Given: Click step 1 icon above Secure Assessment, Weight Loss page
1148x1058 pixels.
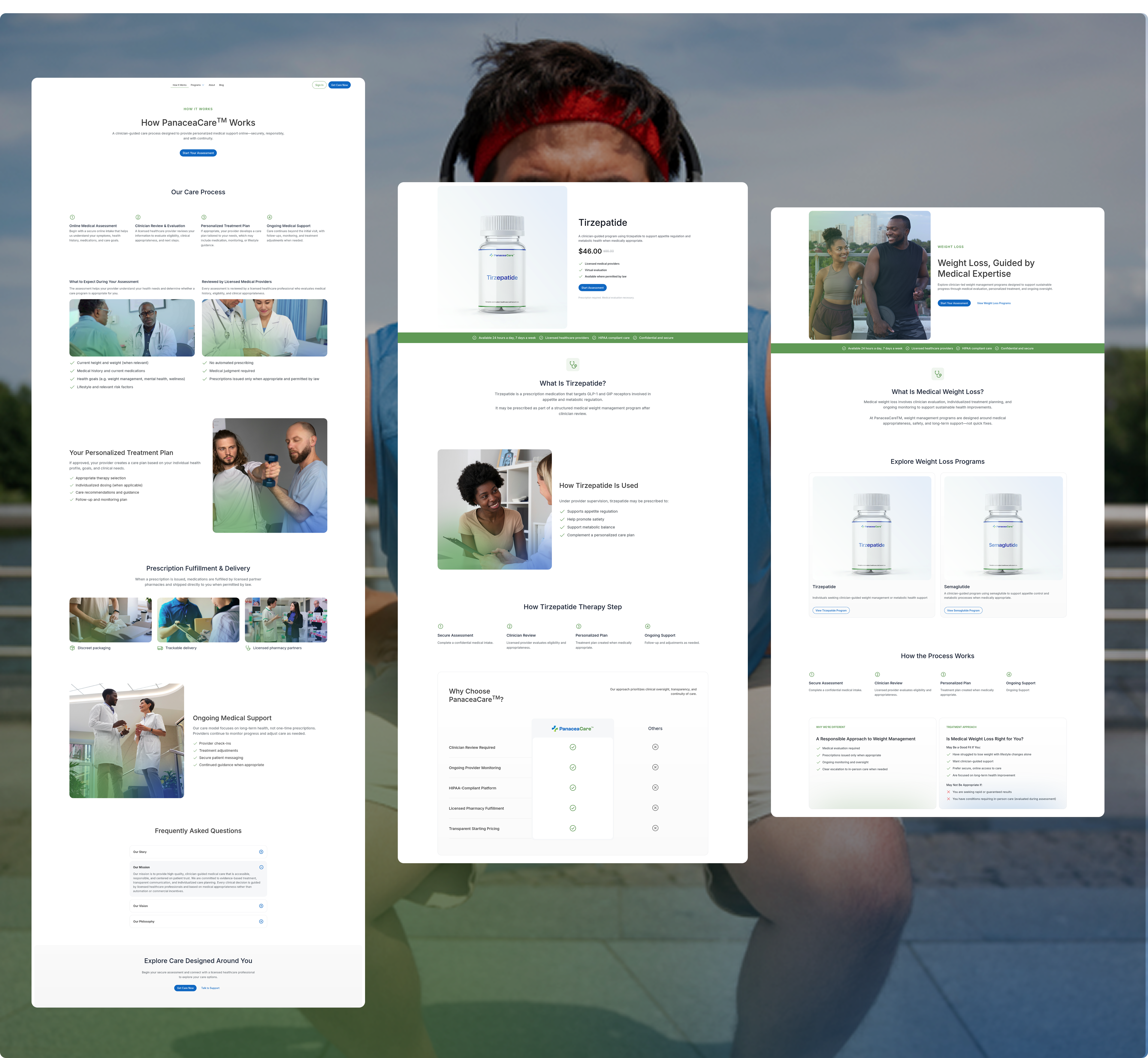Looking at the screenshot, I should point(812,674).
